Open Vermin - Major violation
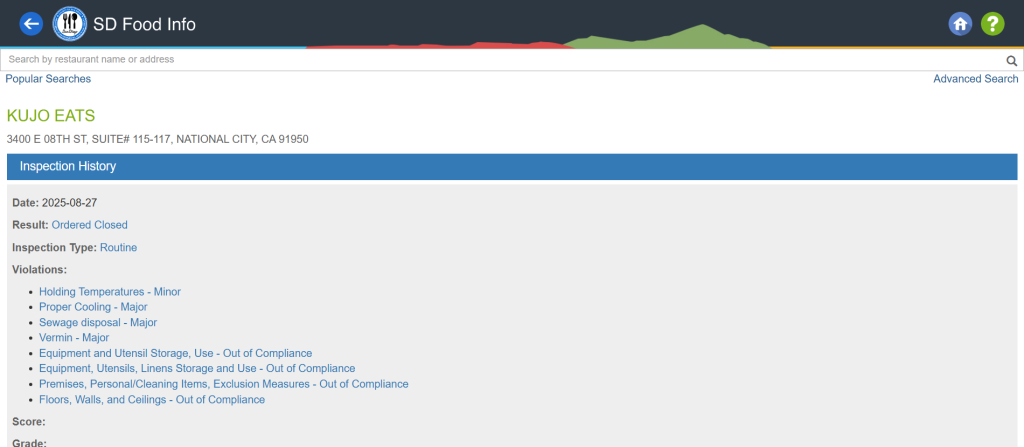This screenshot has height=447, width=1024. coord(74,338)
